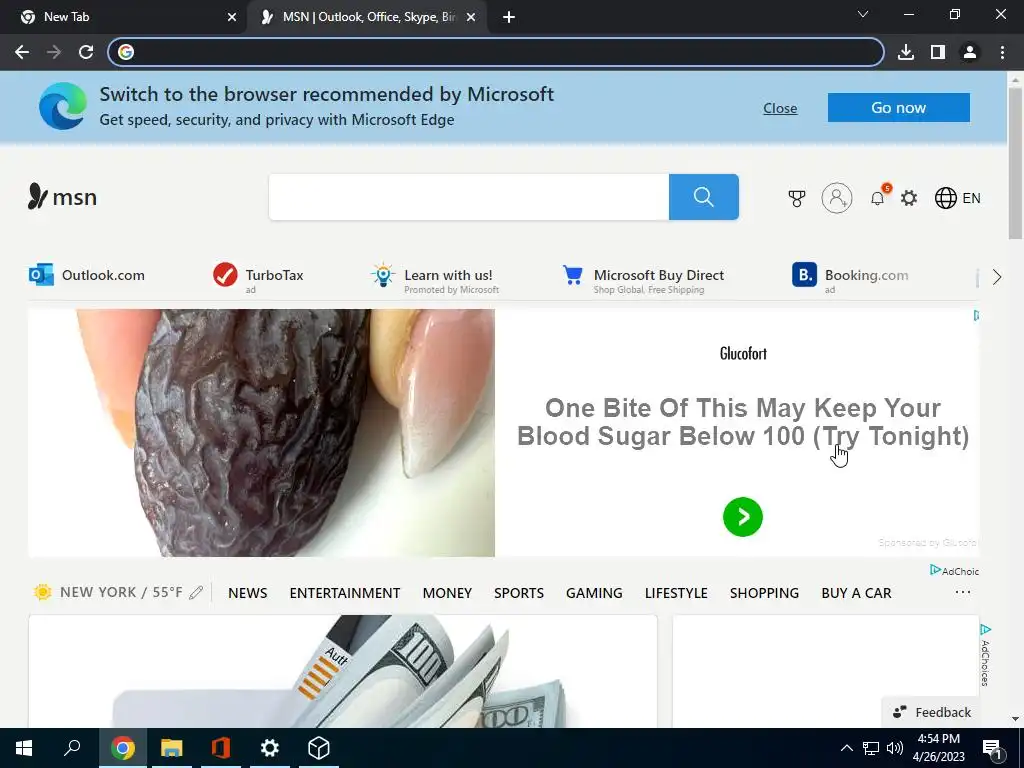1024x768 pixels.
Task: Open the Chrome profile avatar icon
Action: tap(970, 52)
